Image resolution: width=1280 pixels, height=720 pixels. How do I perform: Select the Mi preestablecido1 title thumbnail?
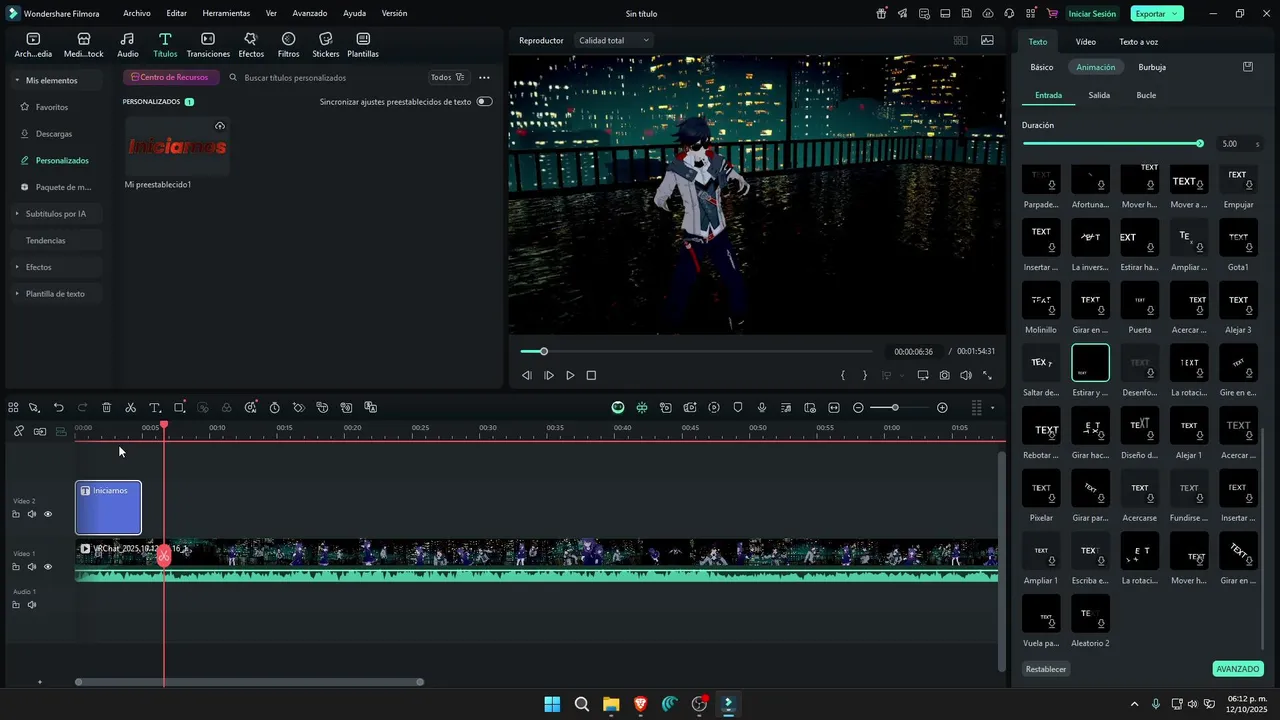(x=176, y=147)
